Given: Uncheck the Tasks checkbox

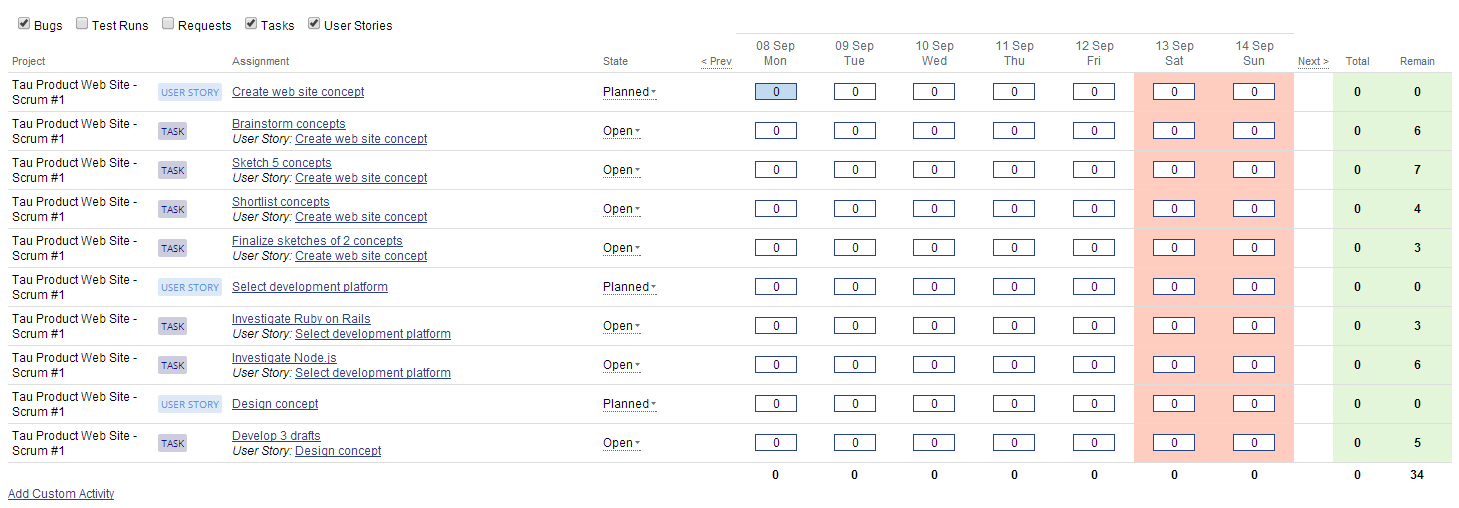Looking at the screenshot, I should point(251,24).
